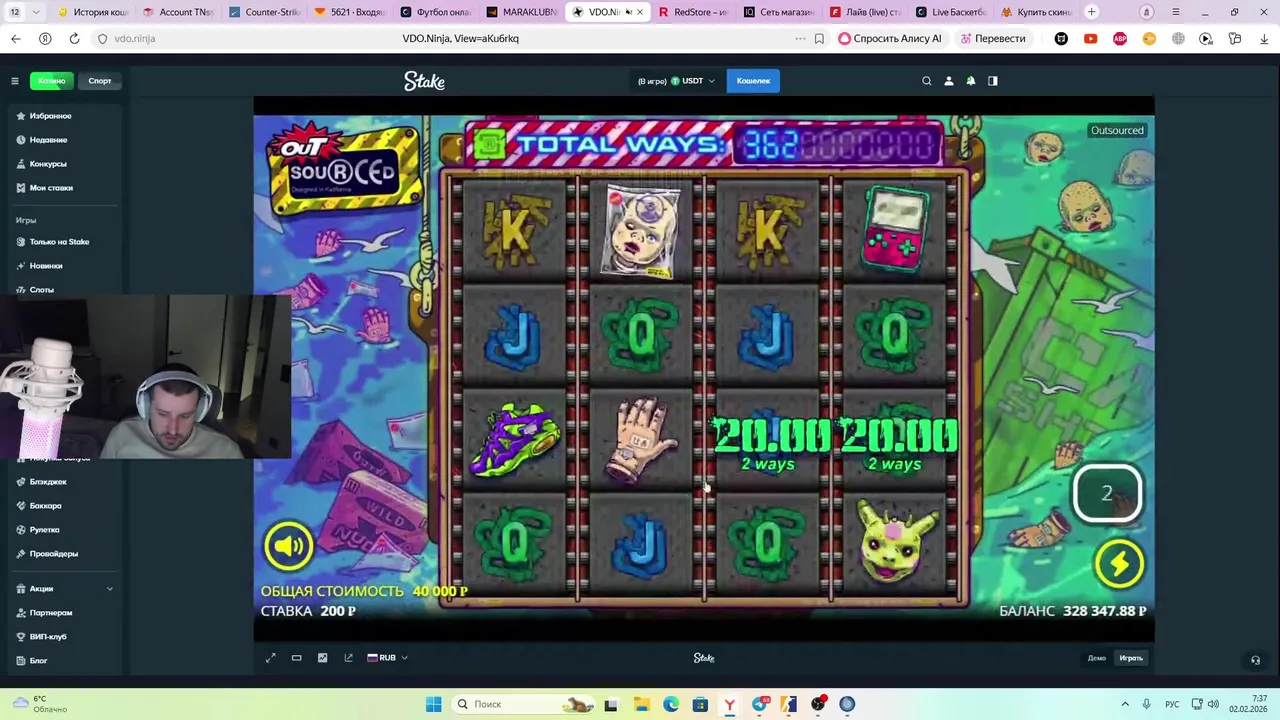The image size is (1280, 720).
Task: Open Конкурсы in the sidebar
Action: [x=48, y=164]
